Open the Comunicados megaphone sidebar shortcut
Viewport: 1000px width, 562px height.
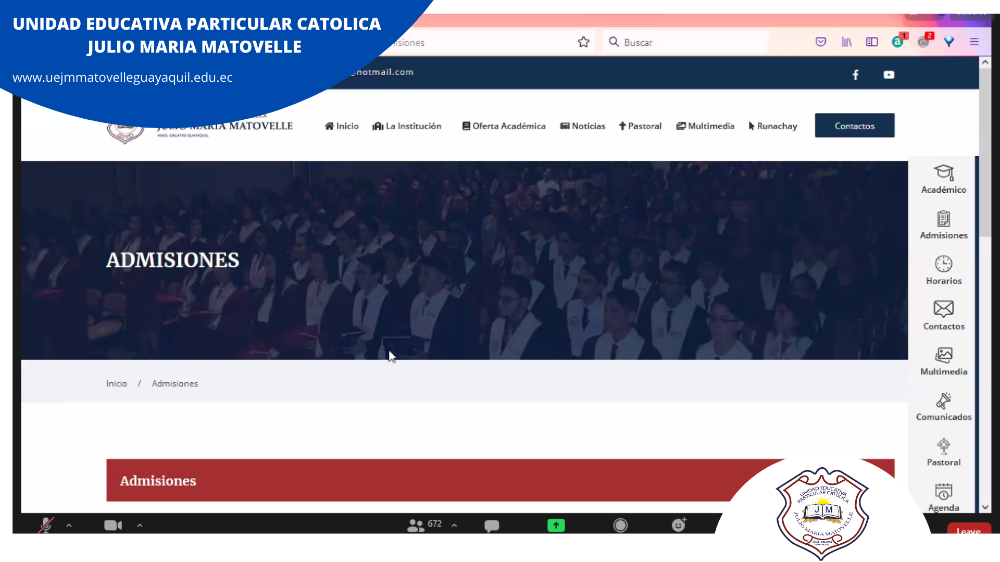click(943, 407)
